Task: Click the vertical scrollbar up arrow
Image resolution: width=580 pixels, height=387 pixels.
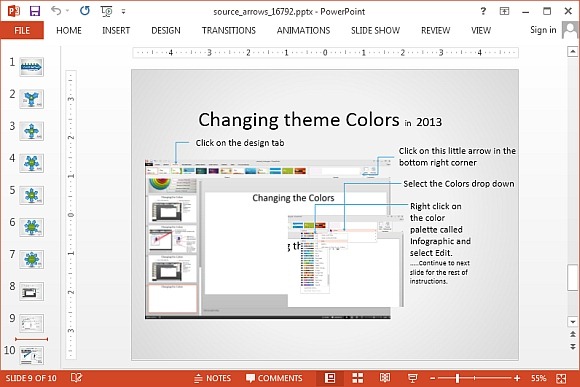Action: click(573, 51)
